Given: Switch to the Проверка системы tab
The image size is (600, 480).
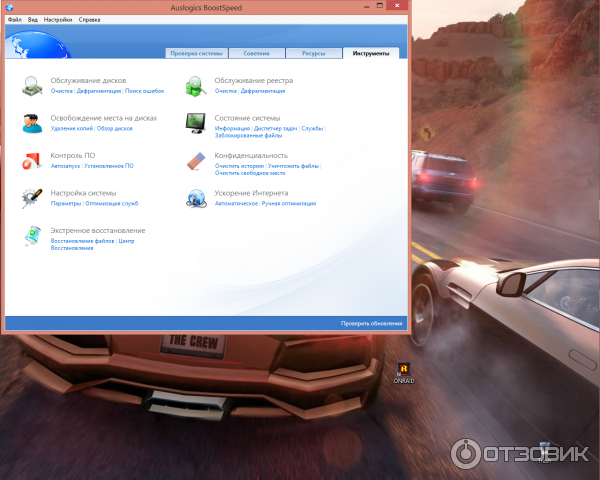Looking at the screenshot, I should click(x=196, y=53).
